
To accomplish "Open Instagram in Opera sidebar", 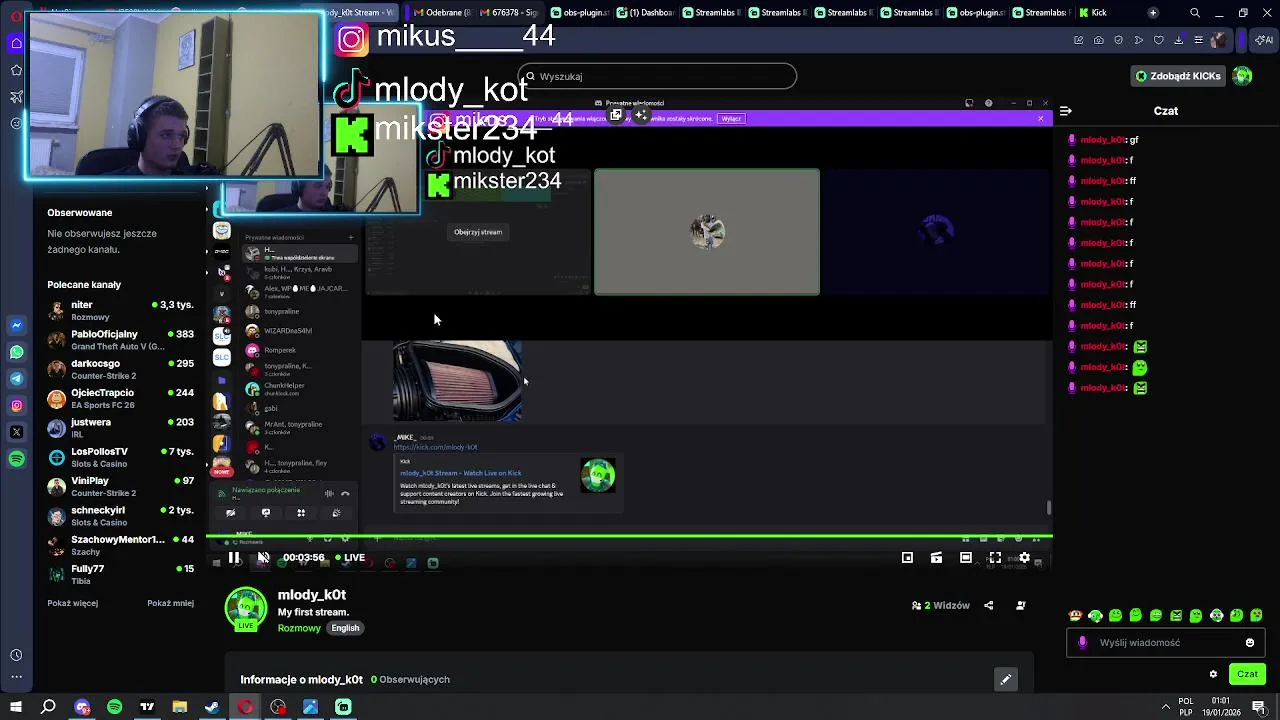I will pyautogui.click(x=16, y=406).
